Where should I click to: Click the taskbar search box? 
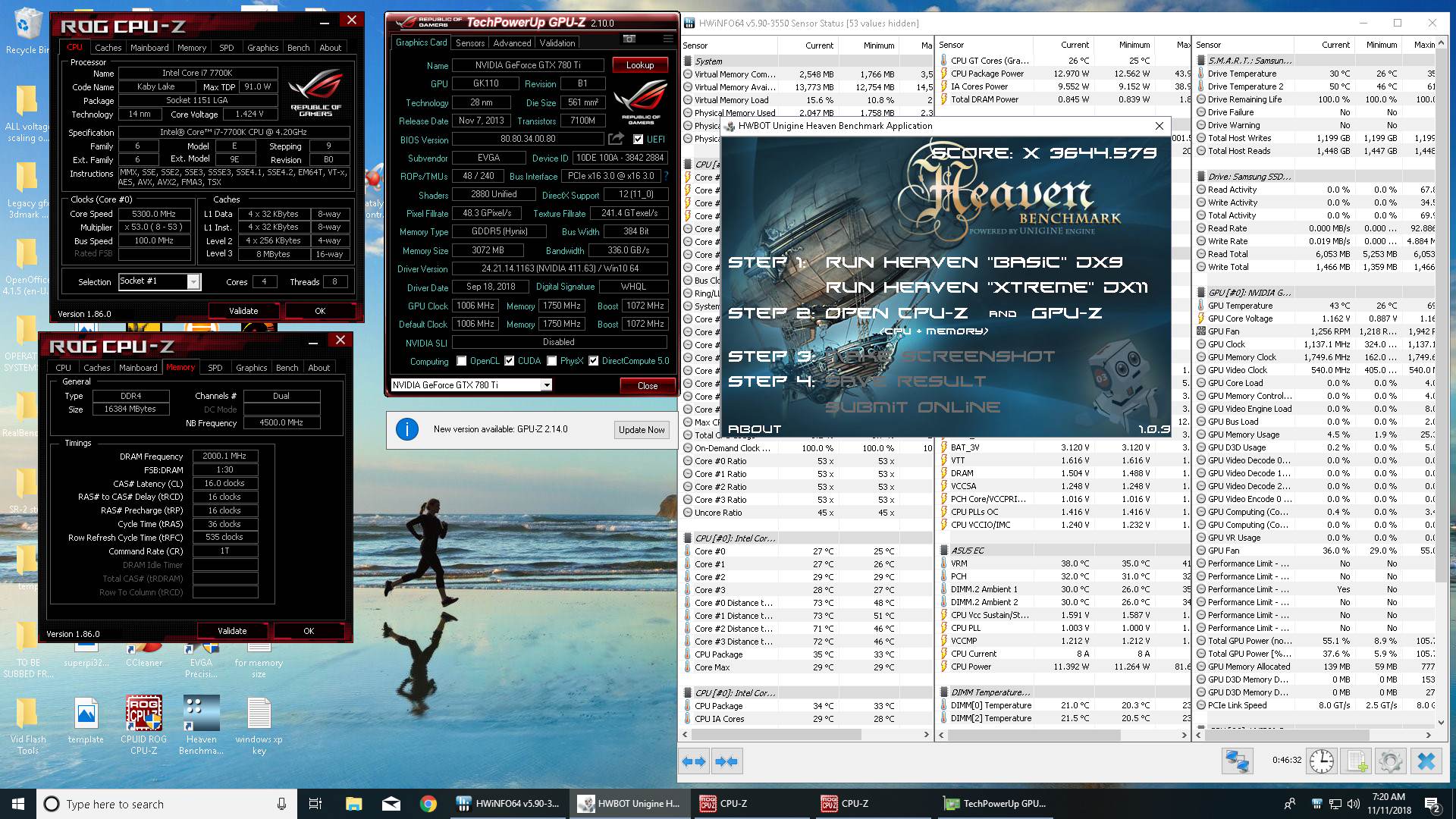pyautogui.click(x=165, y=804)
